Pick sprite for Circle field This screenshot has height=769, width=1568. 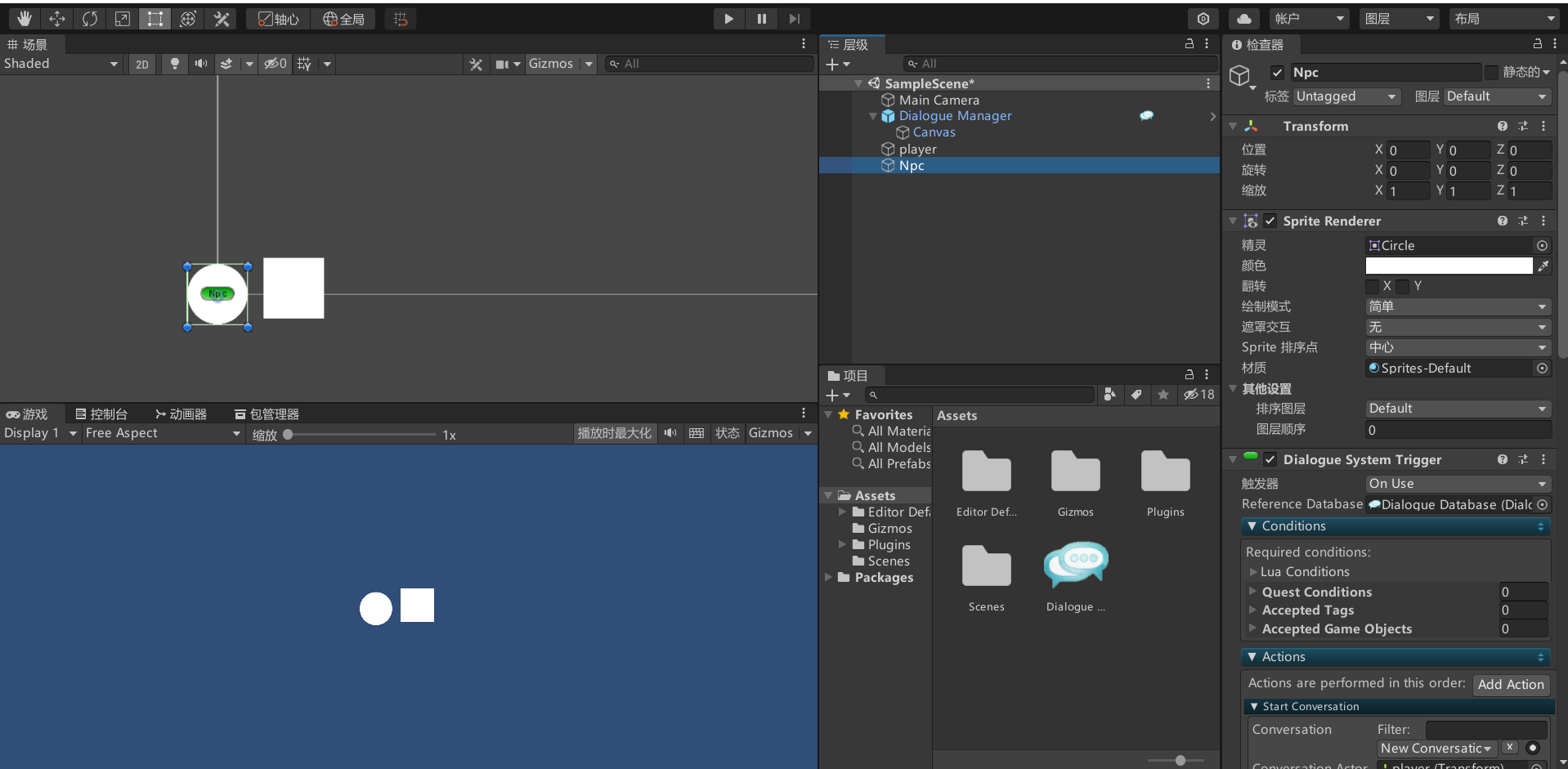coord(1542,245)
